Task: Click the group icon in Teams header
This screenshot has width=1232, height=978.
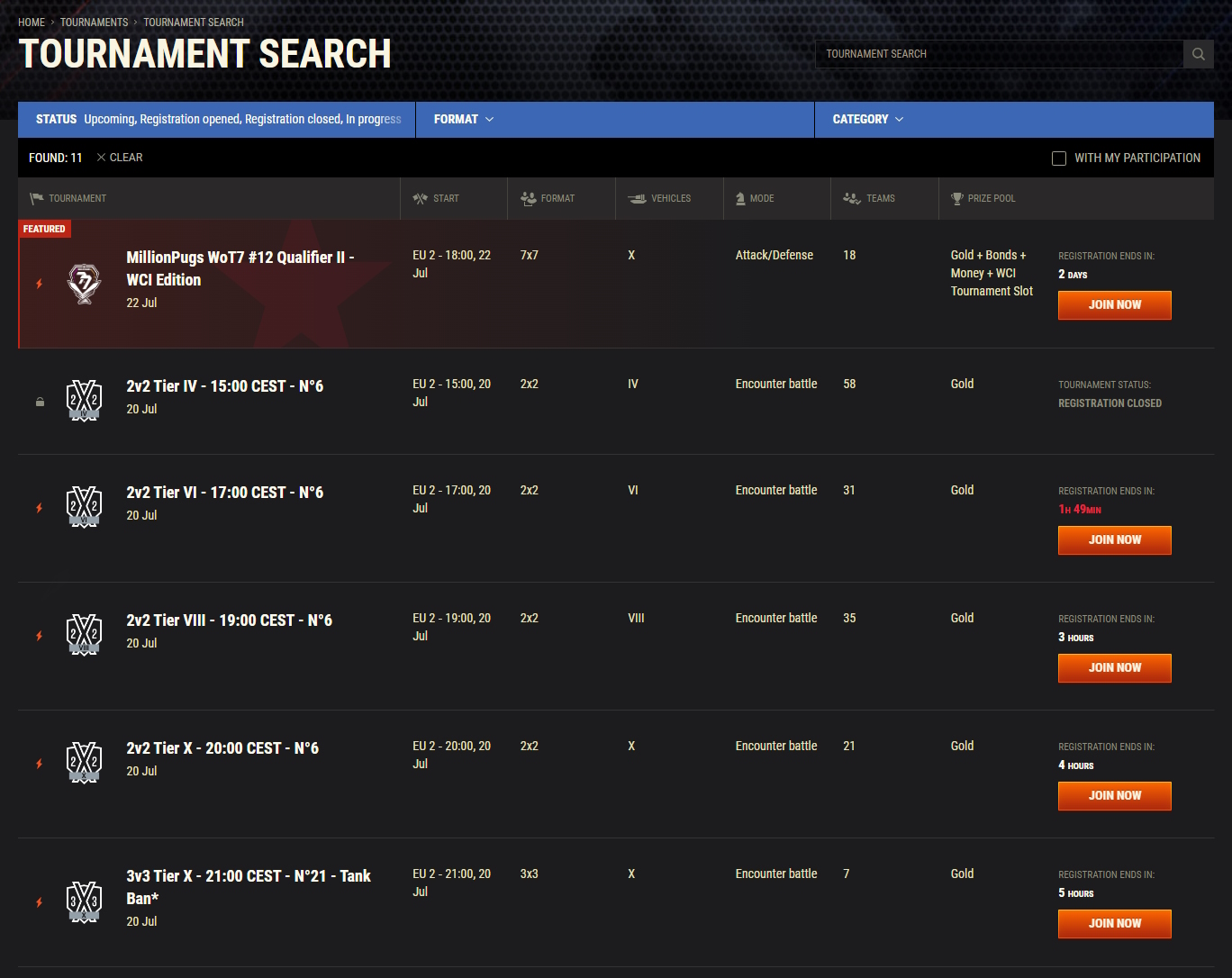Action: coord(852,198)
